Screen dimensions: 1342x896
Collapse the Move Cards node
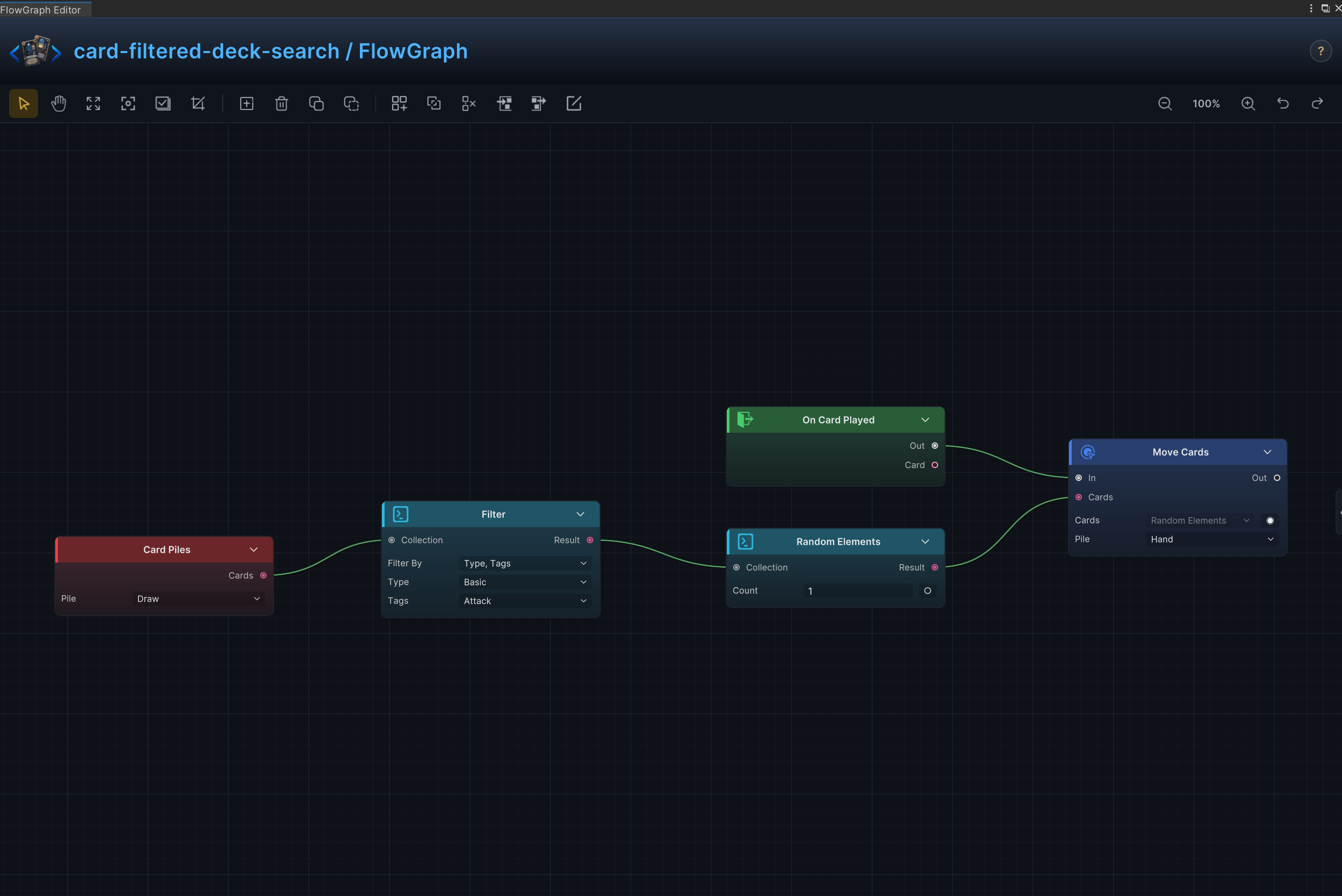tap(1267, 452)
